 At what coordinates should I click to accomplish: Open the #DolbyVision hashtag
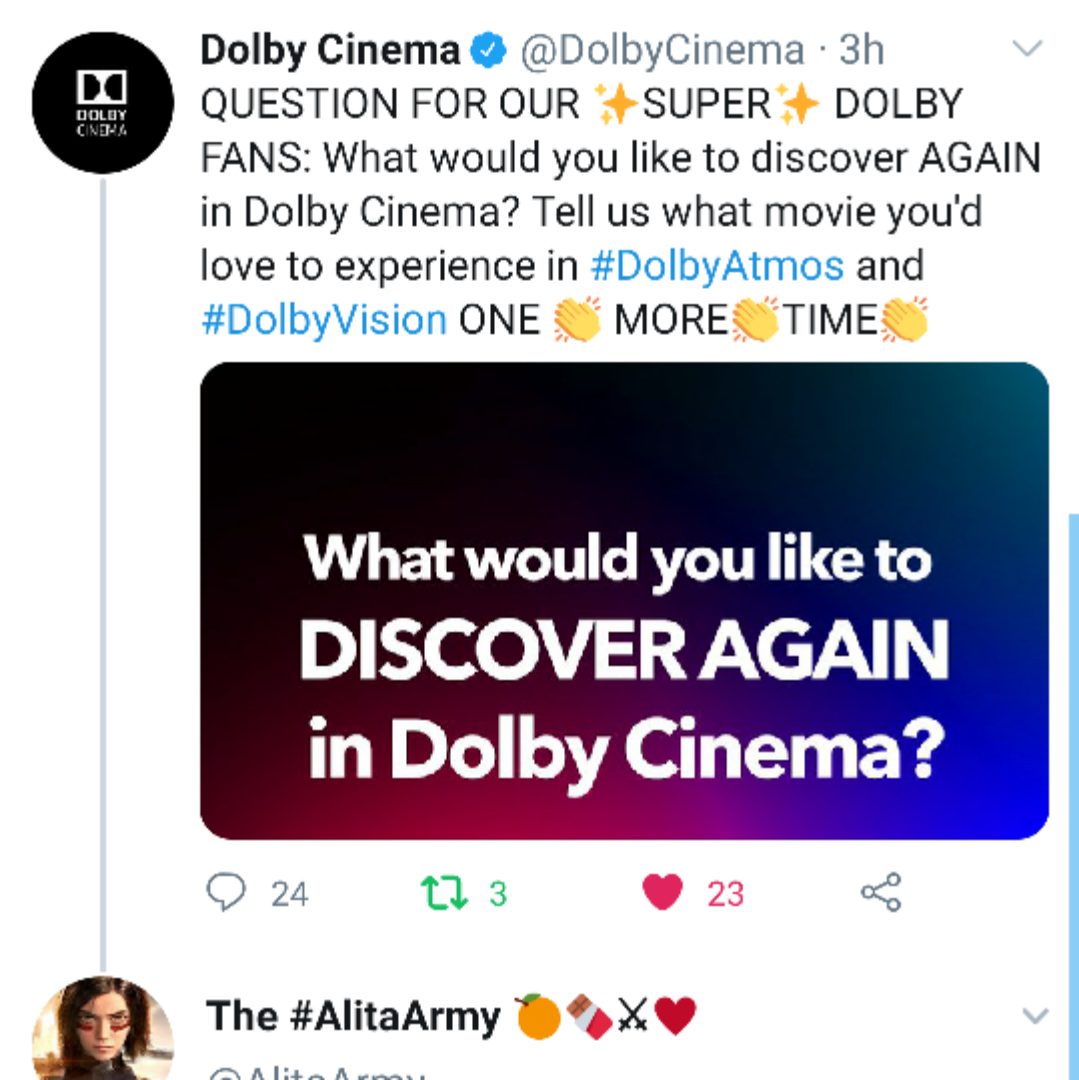tap(324, 320)
